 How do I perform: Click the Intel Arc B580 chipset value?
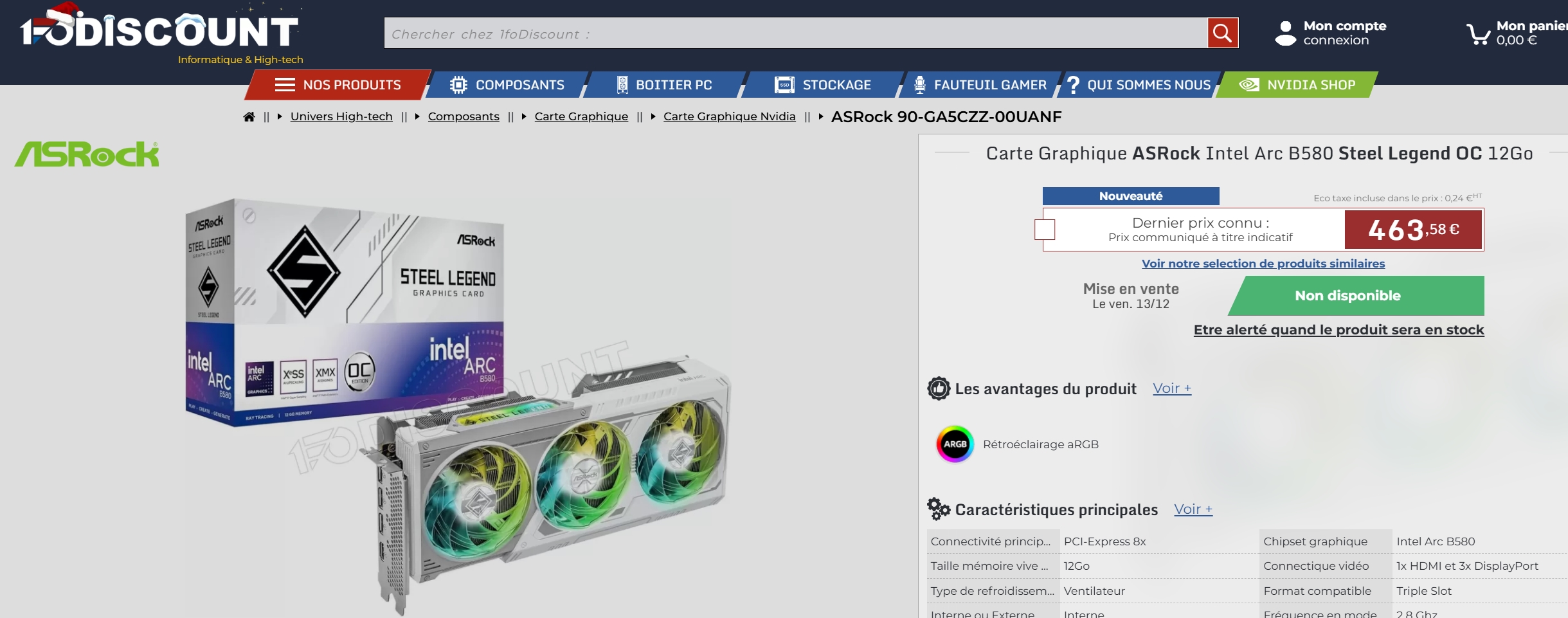click(x=1436, y=541)
